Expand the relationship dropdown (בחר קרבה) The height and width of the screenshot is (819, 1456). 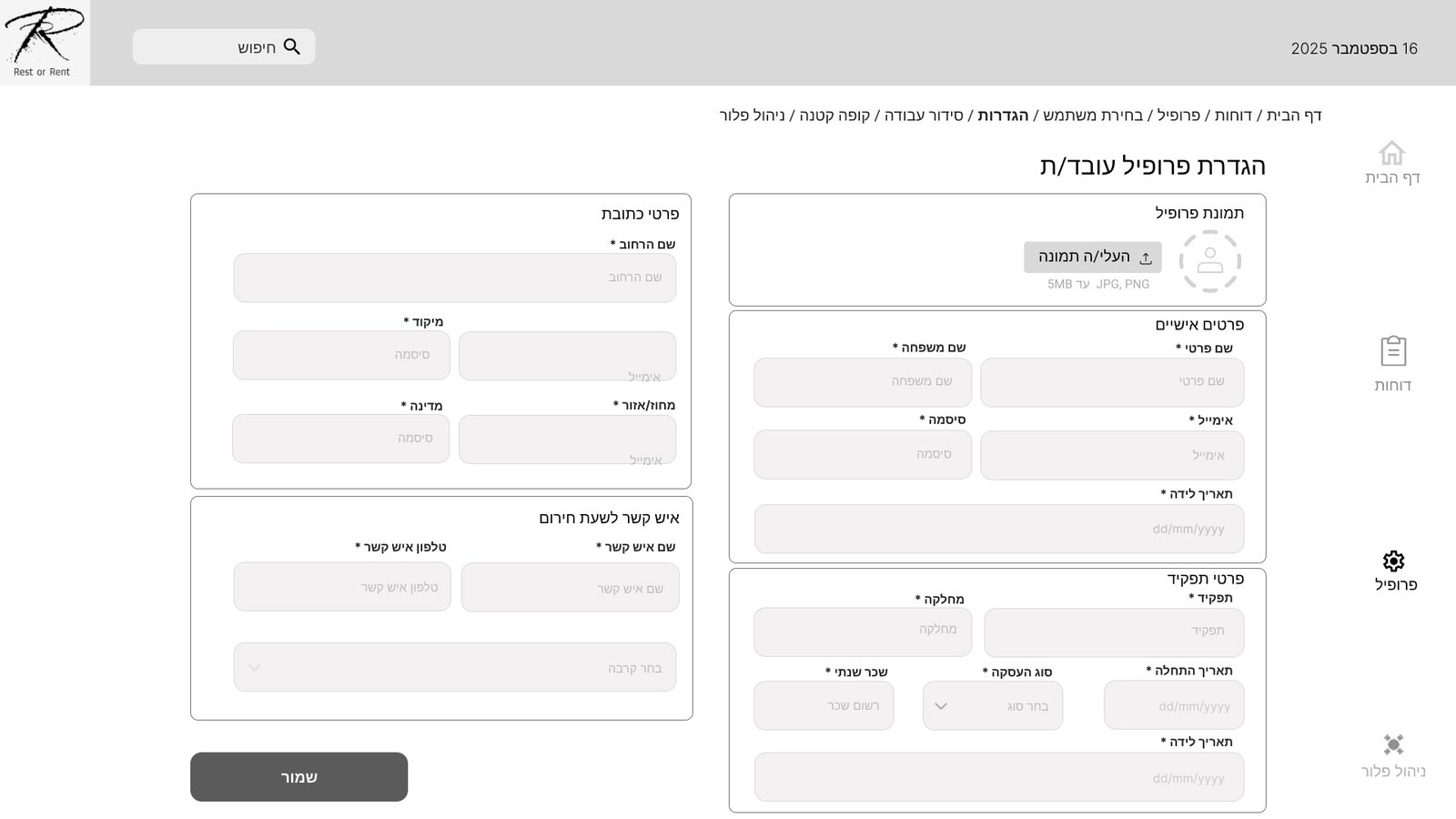coord(454,668)
